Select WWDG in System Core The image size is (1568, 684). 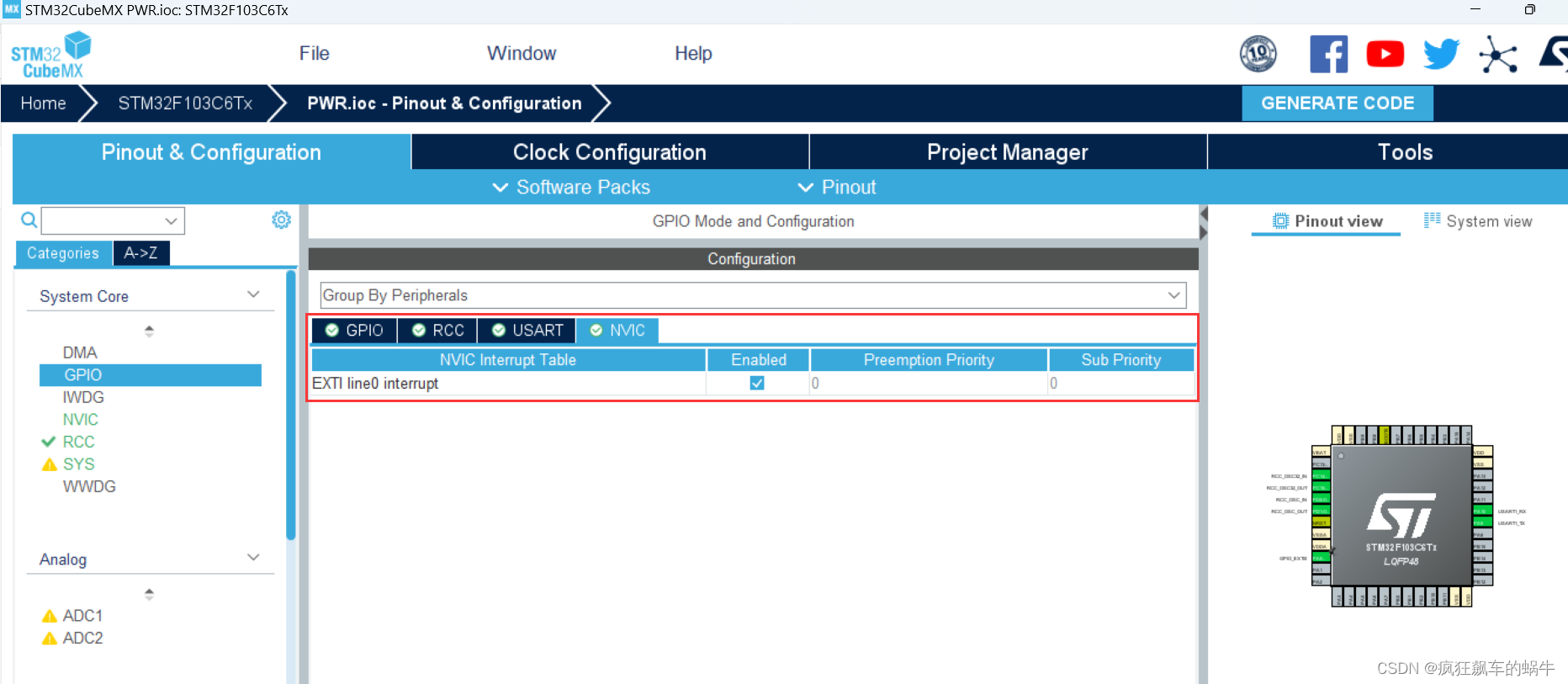[89, 486]
